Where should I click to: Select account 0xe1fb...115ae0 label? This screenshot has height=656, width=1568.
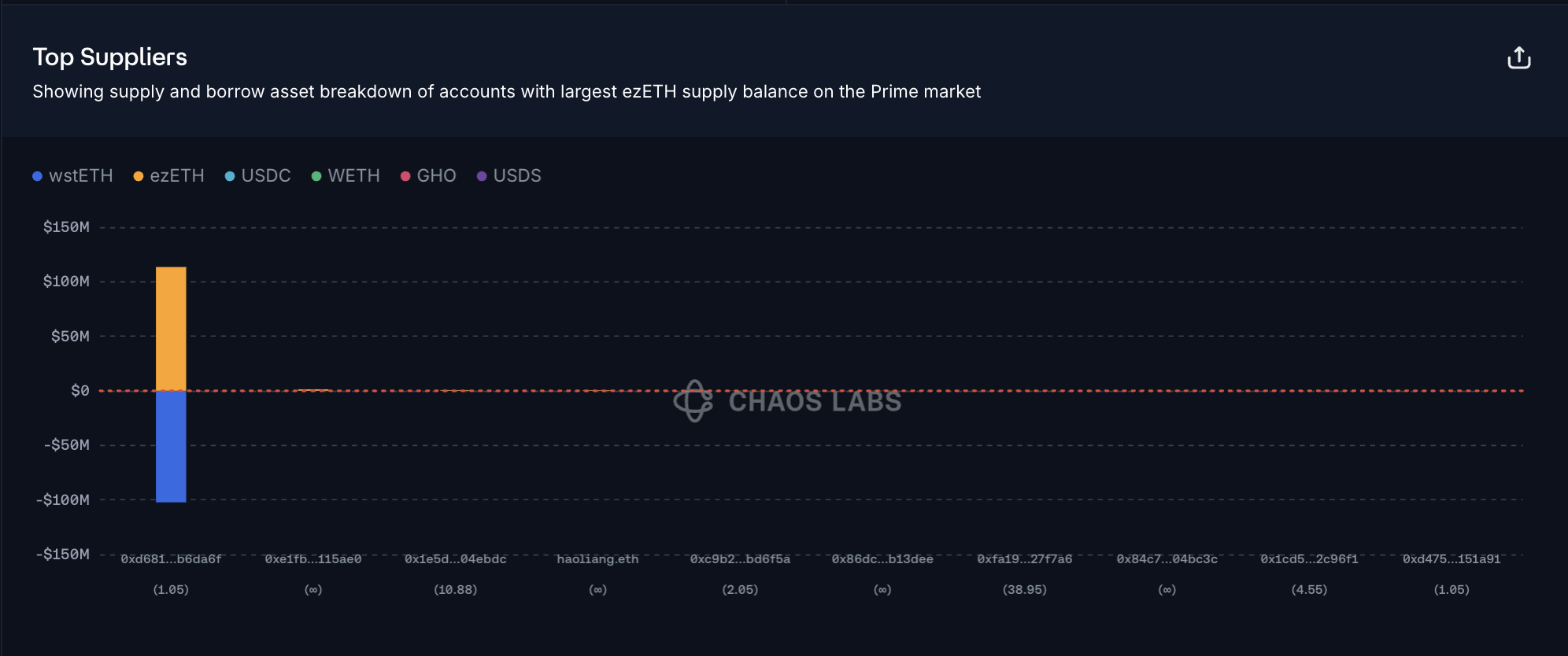[313, 559]
